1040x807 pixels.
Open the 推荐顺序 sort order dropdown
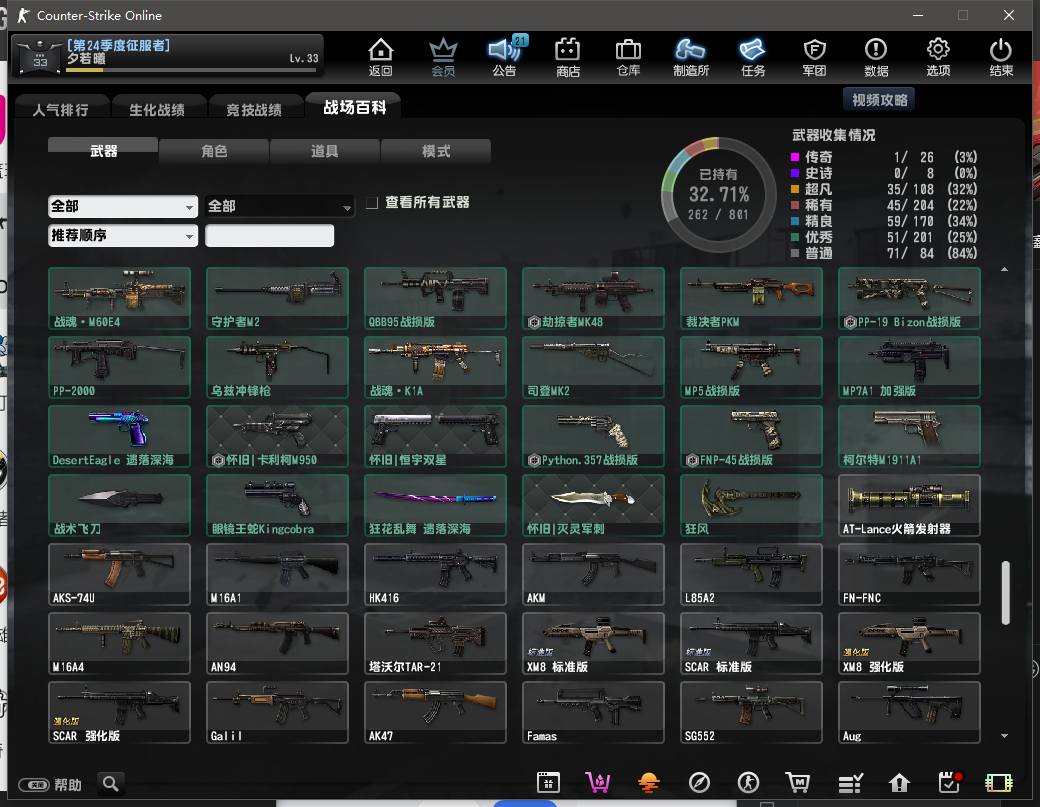[122, 236]
